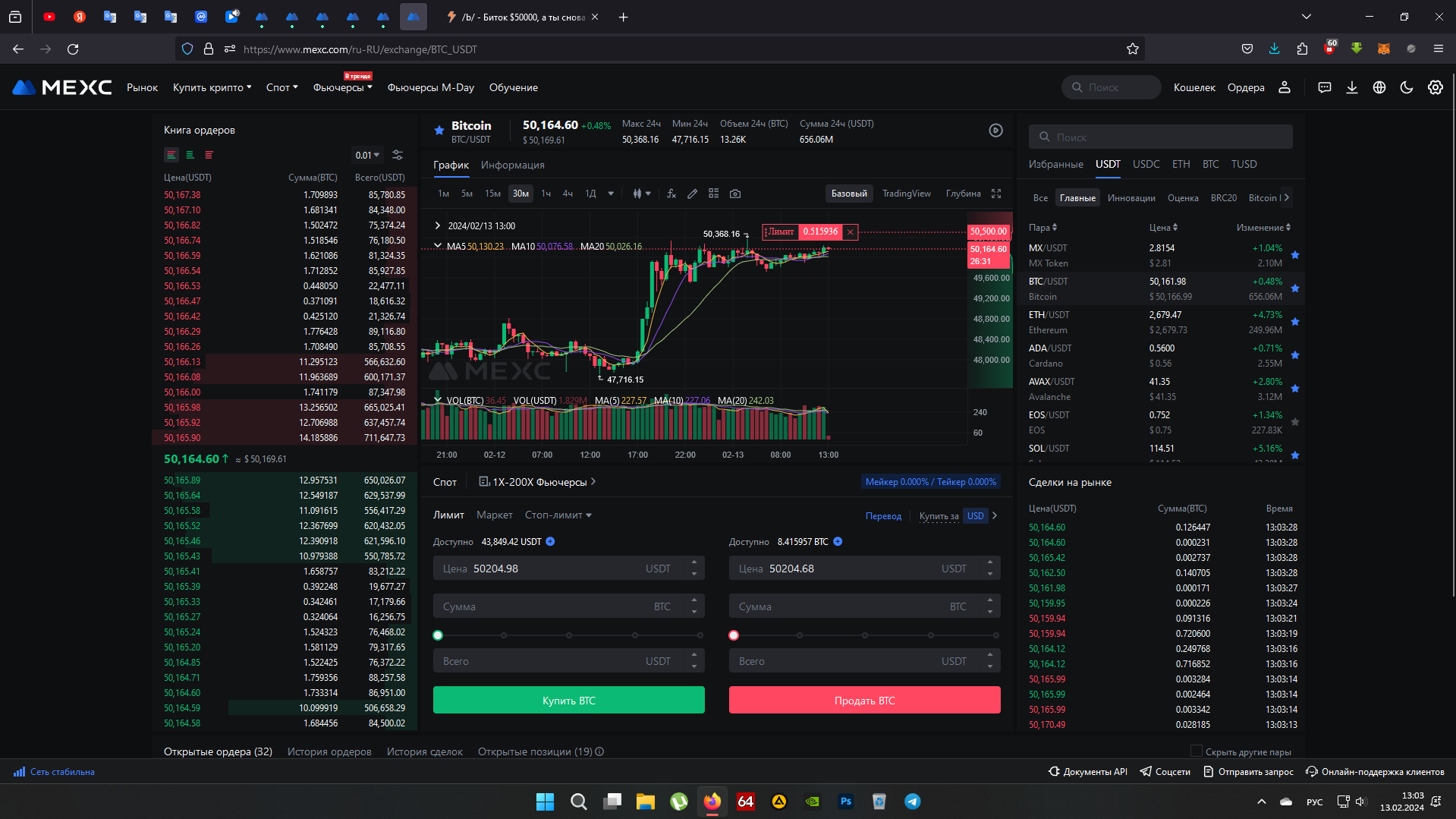Open the candlestick chart type dropdown
This screenshot has height=819, width=1456.
642,194
